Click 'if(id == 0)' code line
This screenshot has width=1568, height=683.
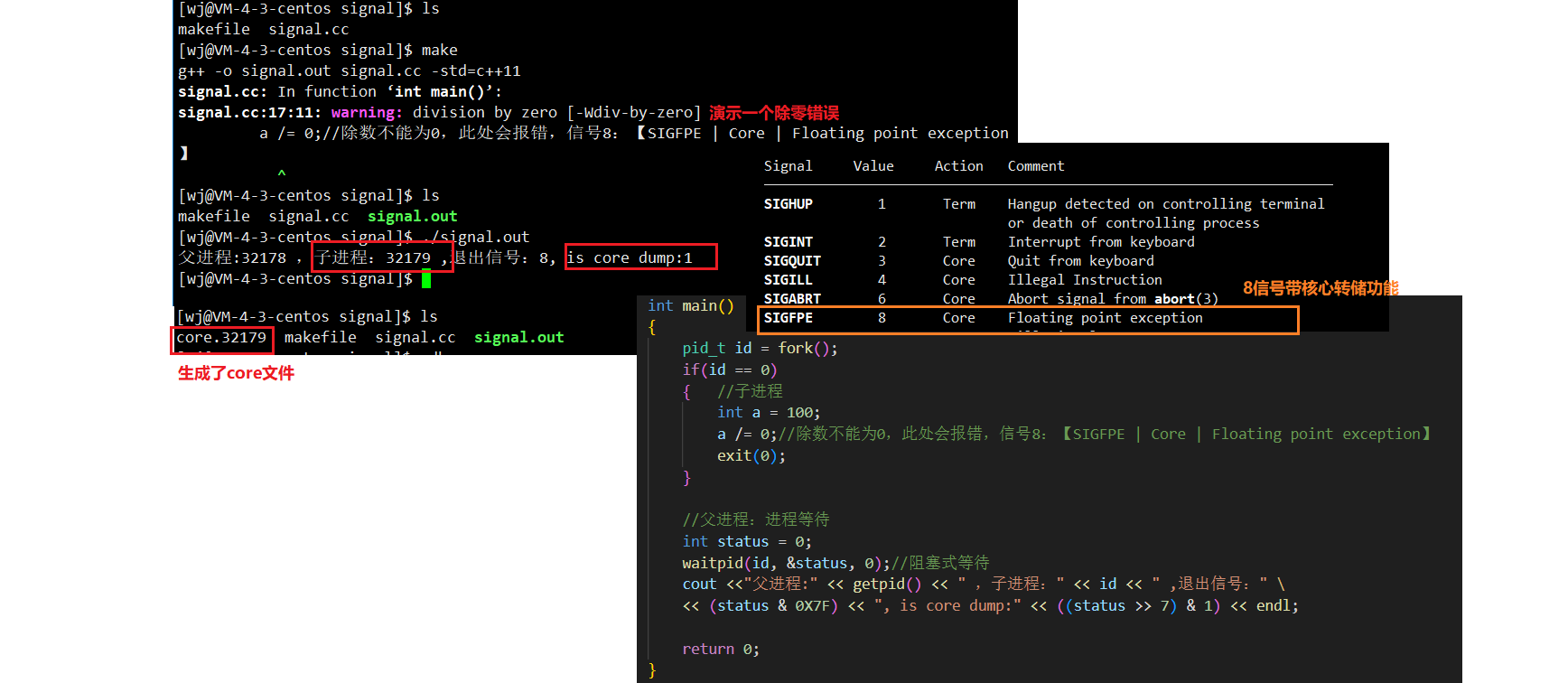730,370
